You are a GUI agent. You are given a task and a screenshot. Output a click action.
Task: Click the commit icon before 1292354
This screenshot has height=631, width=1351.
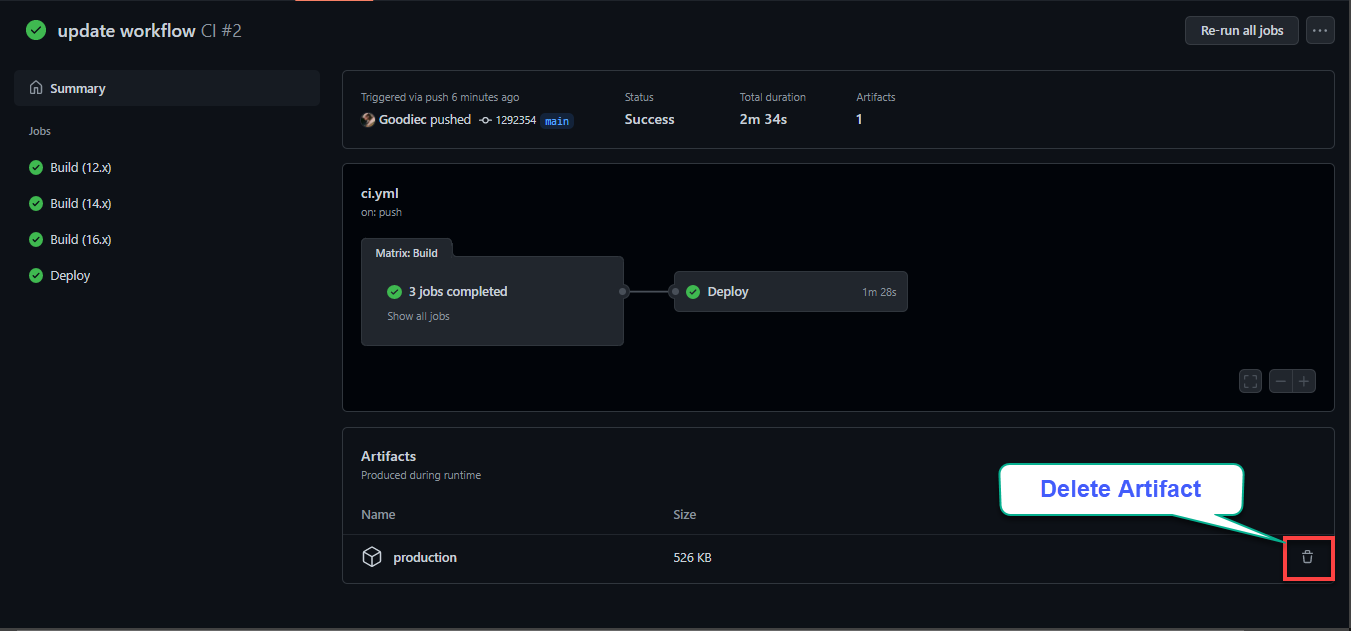(x=486, y=120)
